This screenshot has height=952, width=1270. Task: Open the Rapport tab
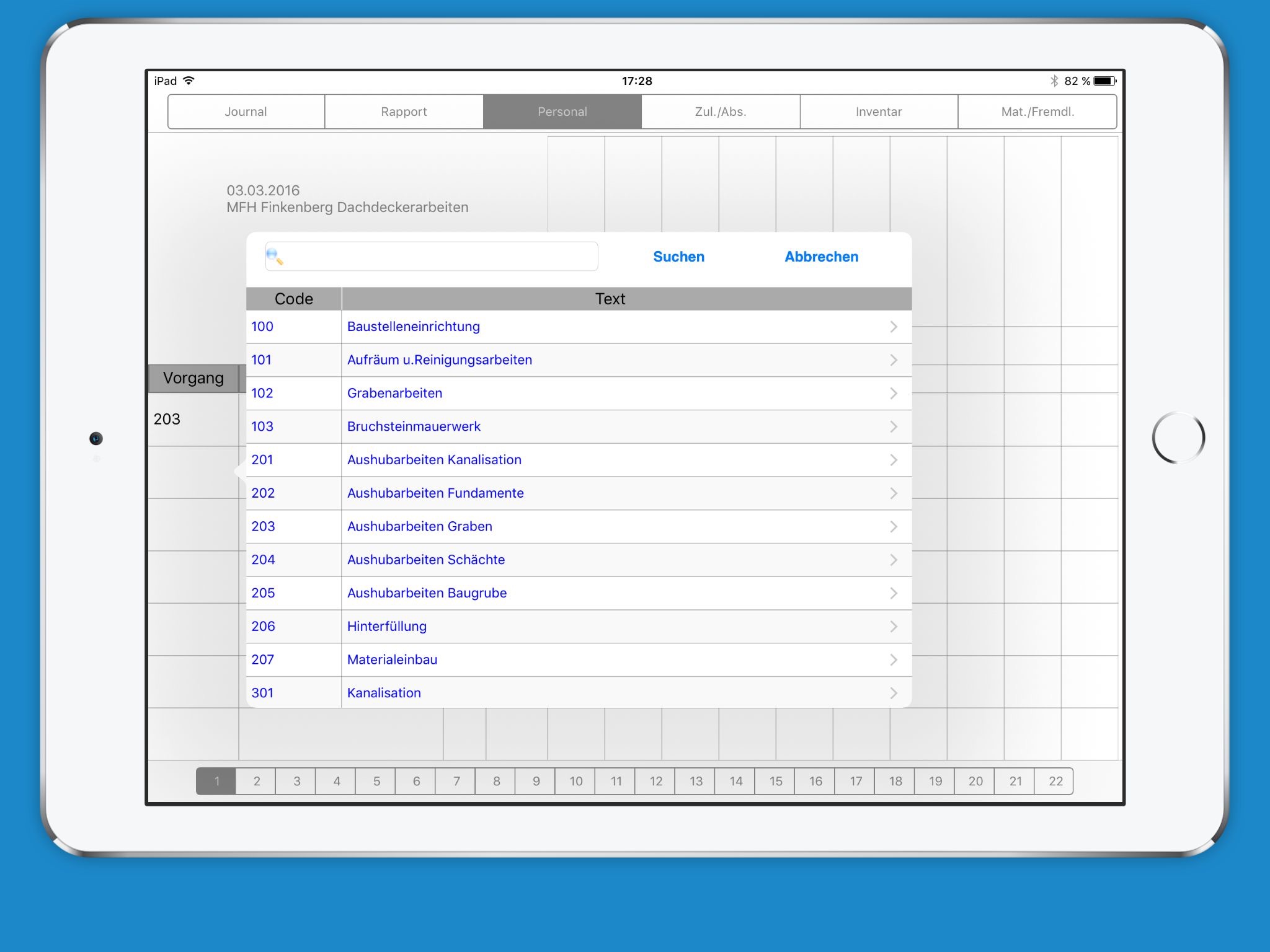[404, 112]
